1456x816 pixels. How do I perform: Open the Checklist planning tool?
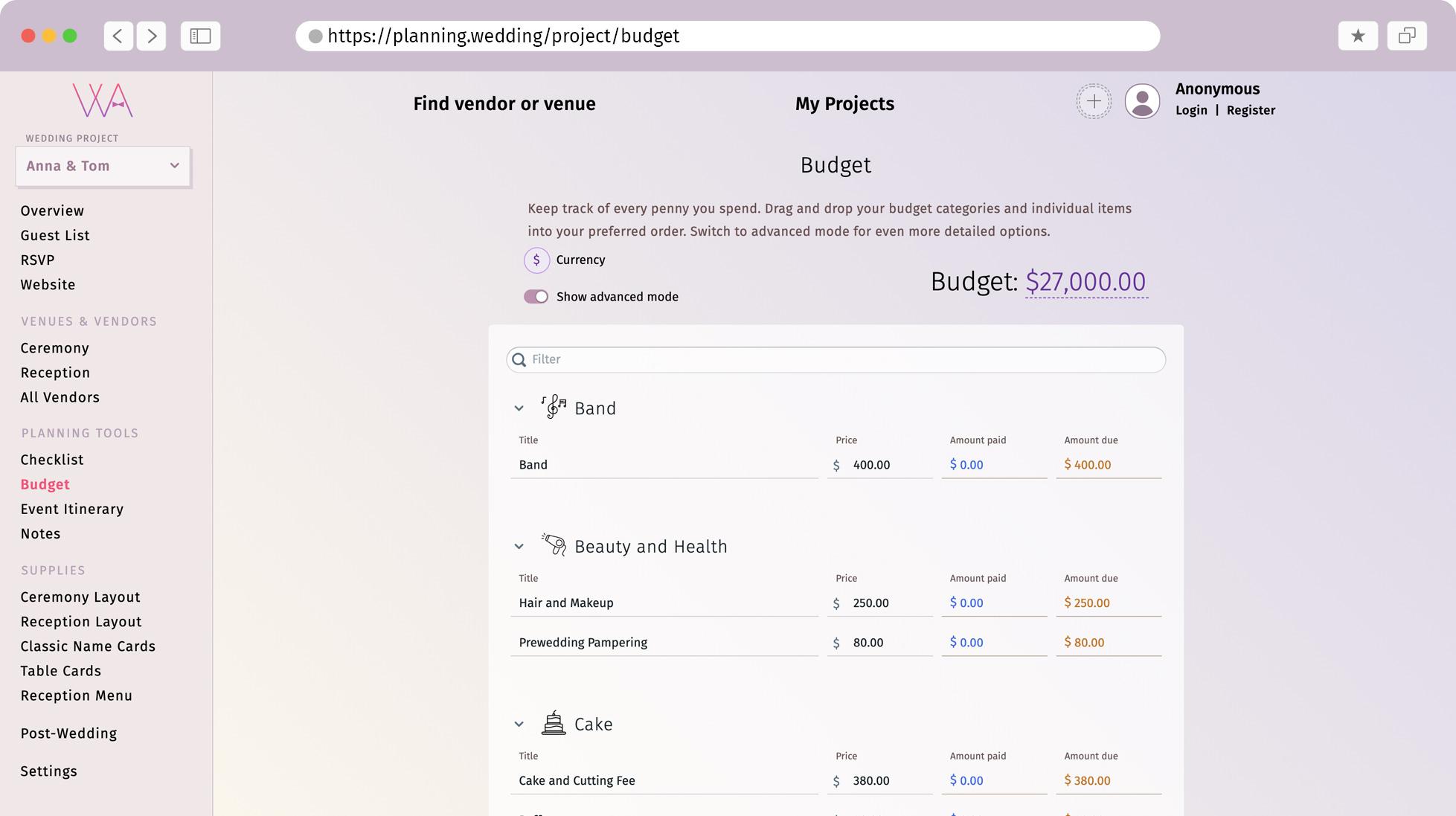(x=51, y=460)
